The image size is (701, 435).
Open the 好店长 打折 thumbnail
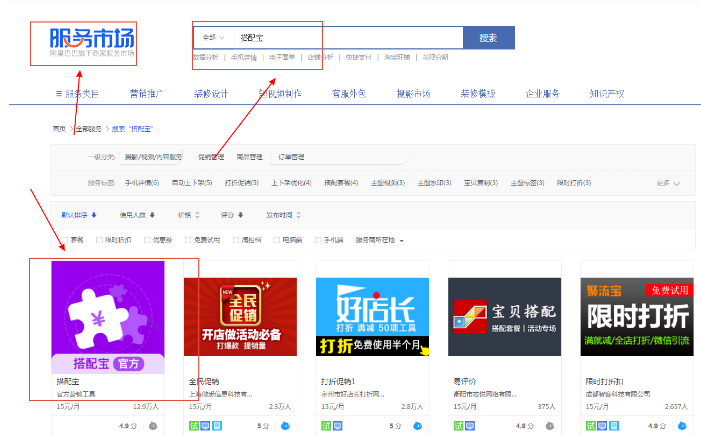click(372, 317)
